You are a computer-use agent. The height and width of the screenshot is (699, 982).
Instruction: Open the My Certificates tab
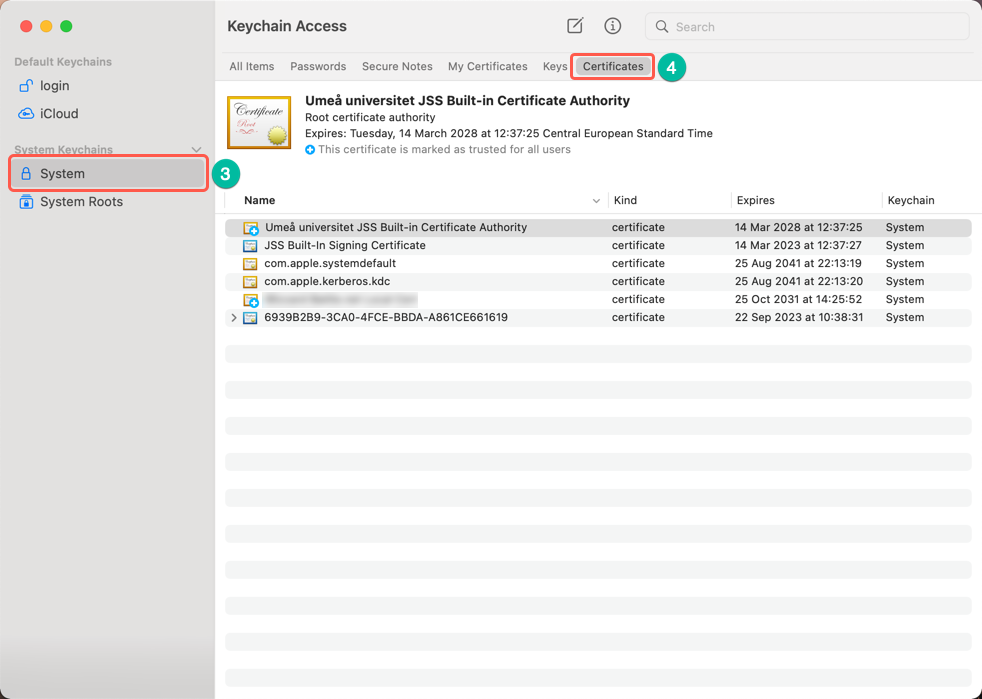coord(487,66)
